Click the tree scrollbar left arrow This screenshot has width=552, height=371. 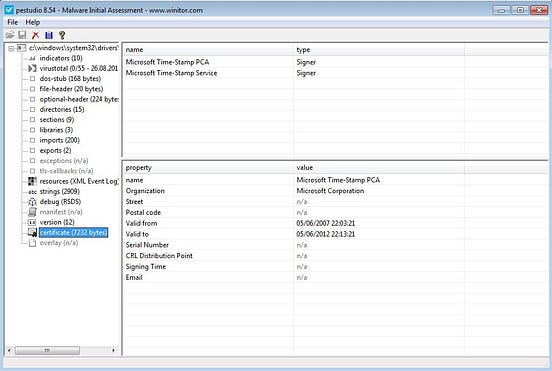click(9, 350)
